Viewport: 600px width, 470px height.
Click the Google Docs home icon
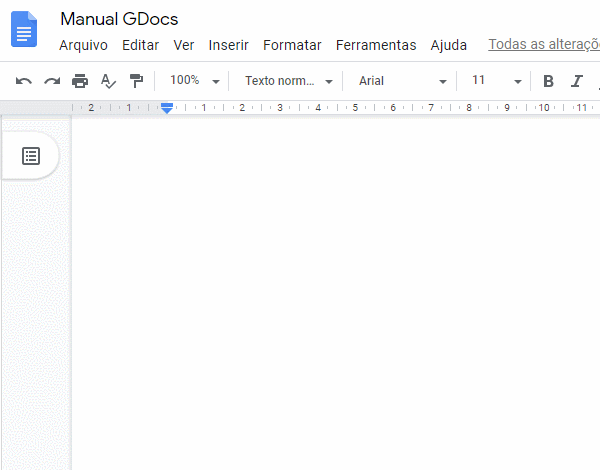coord(24,29)
